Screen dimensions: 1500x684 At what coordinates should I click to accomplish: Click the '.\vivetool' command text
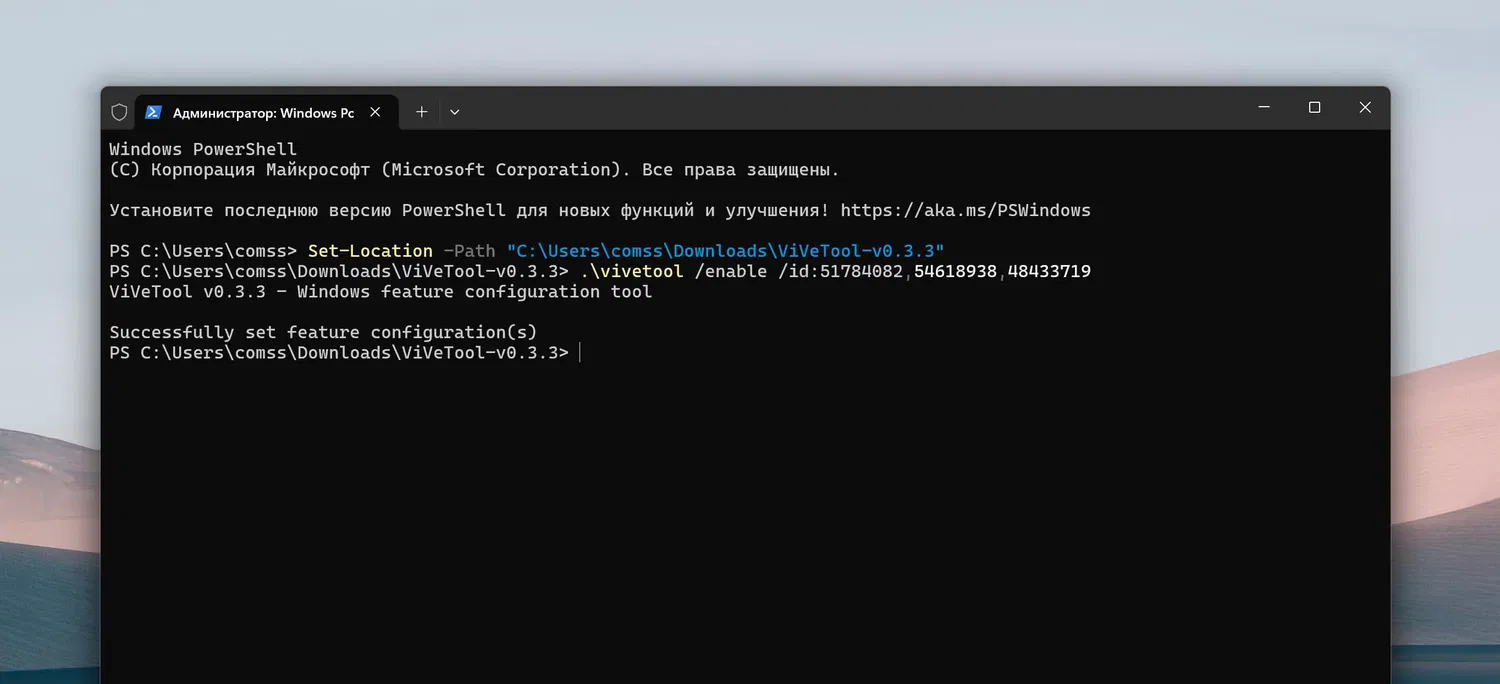[x=631, y=271]
